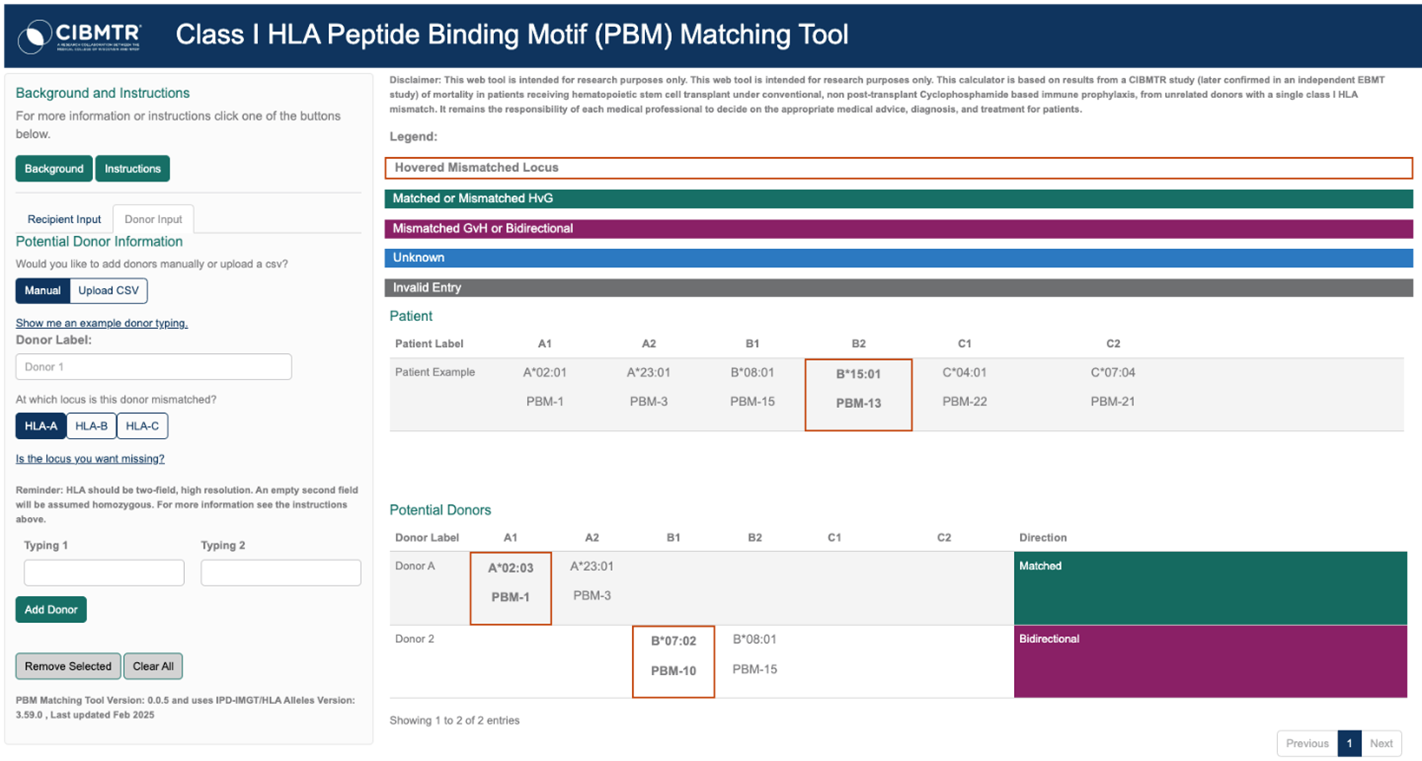This screenshot has width=1422, height=761.
Task: Select HLA-B as mismatched locus
Action: tap(91, 426)
